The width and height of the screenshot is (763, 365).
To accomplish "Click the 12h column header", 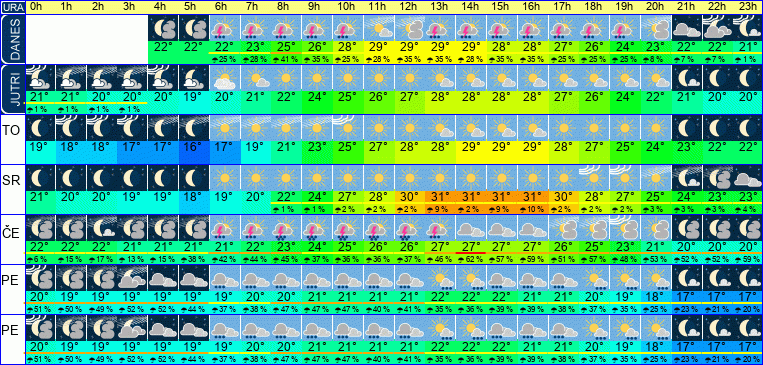I will (x=408, y=7).
